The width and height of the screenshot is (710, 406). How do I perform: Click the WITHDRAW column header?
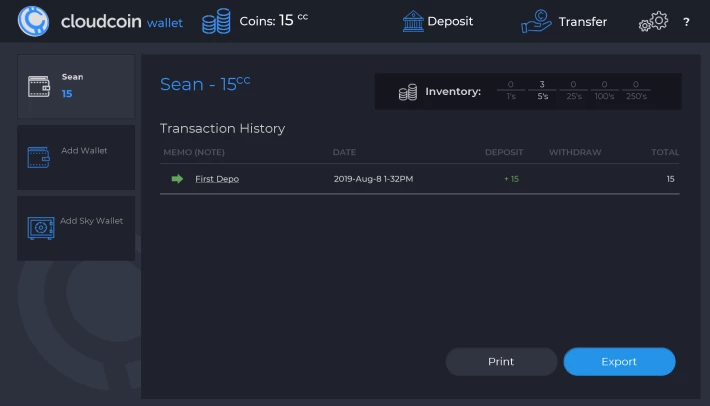click(x=575, y=152)
